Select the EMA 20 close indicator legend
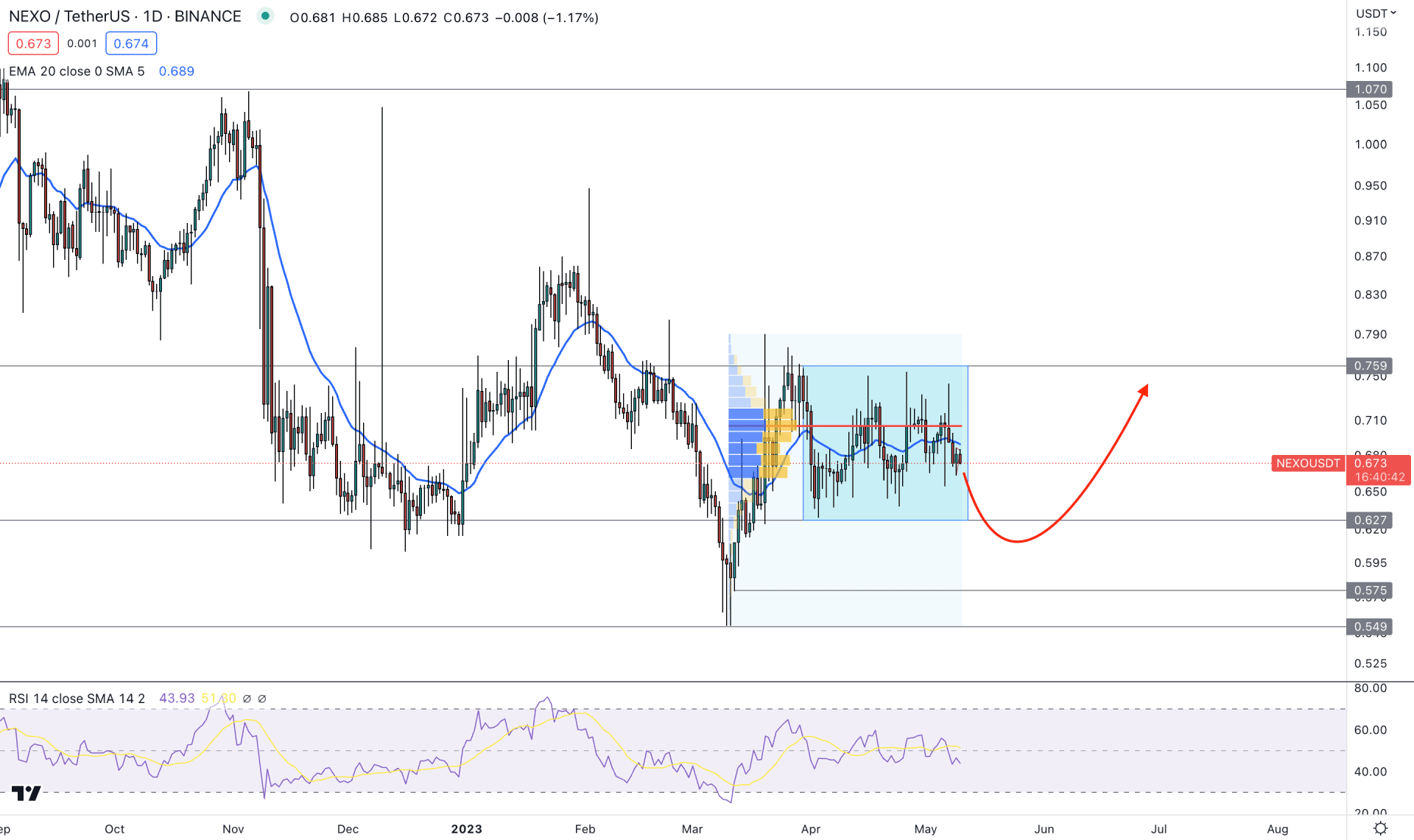 pos(77,71)
